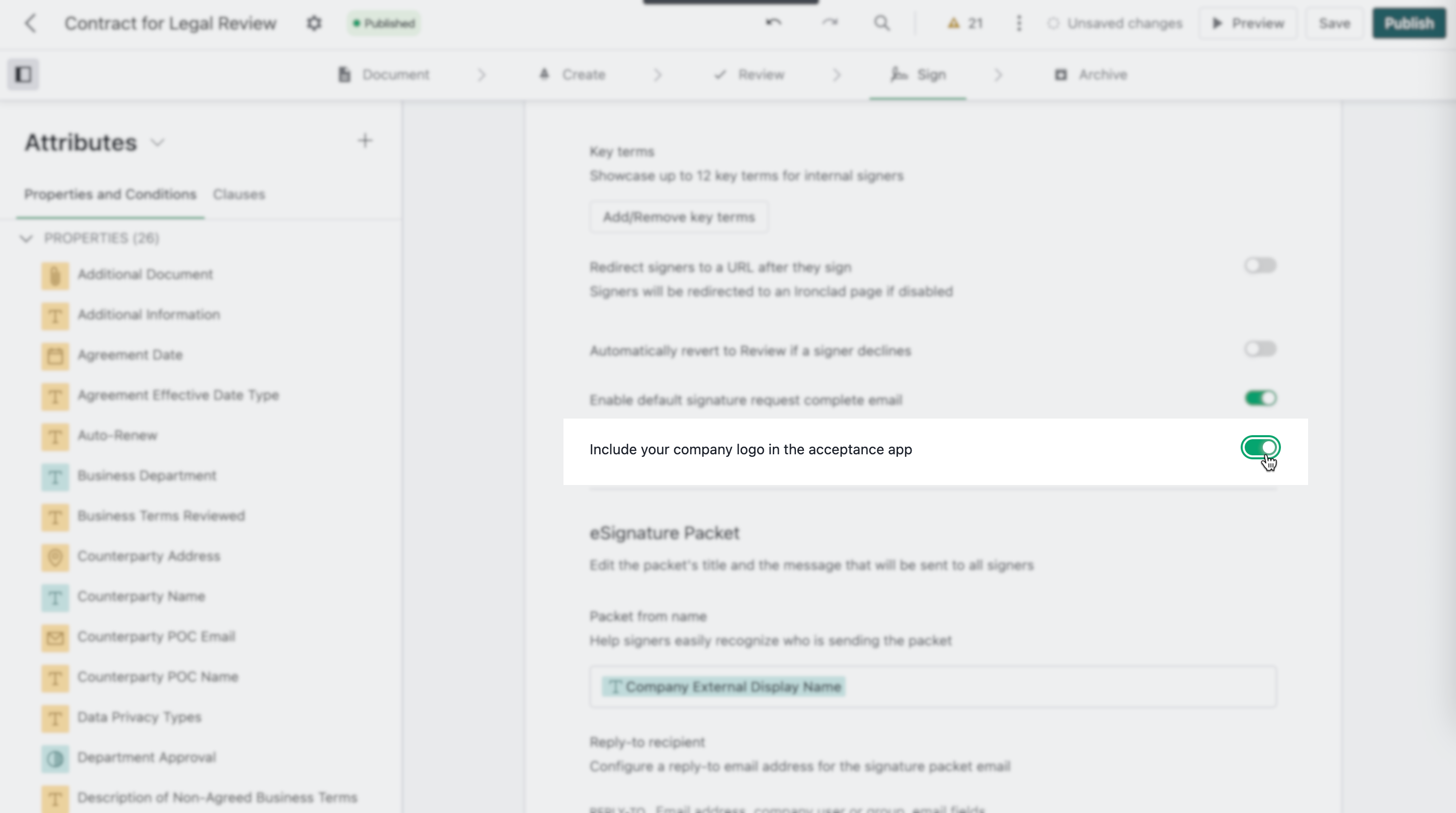Click the back arrow next to the title

[x=30, y=23]
